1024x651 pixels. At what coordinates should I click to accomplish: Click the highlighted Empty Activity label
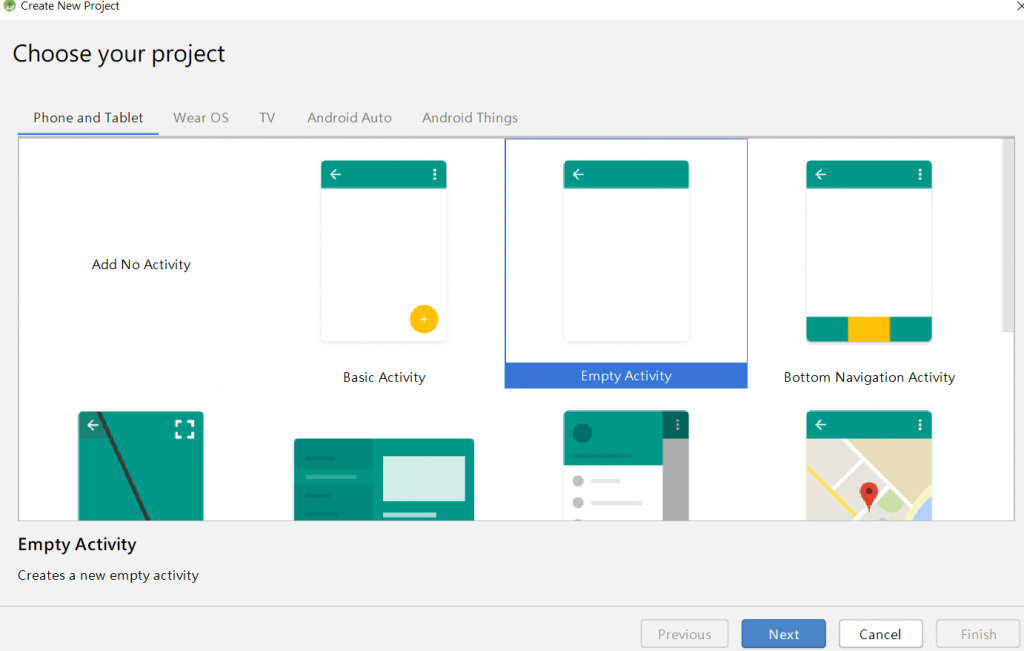[x=626, y=375]
